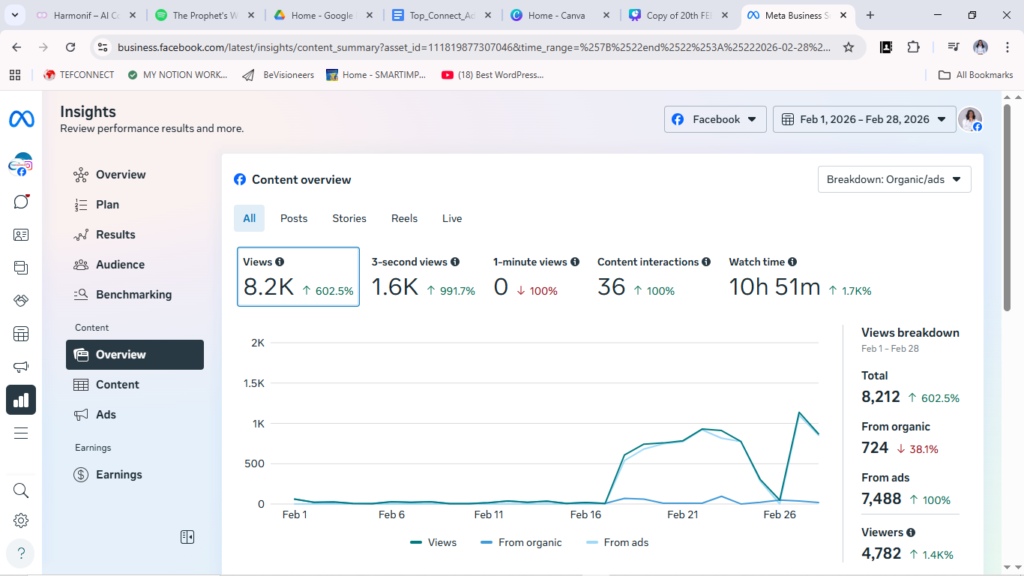The image size is (1024, 576).
Task: Open the Feb 1–Feb 28 date range picker
Action: pos(864,119)
